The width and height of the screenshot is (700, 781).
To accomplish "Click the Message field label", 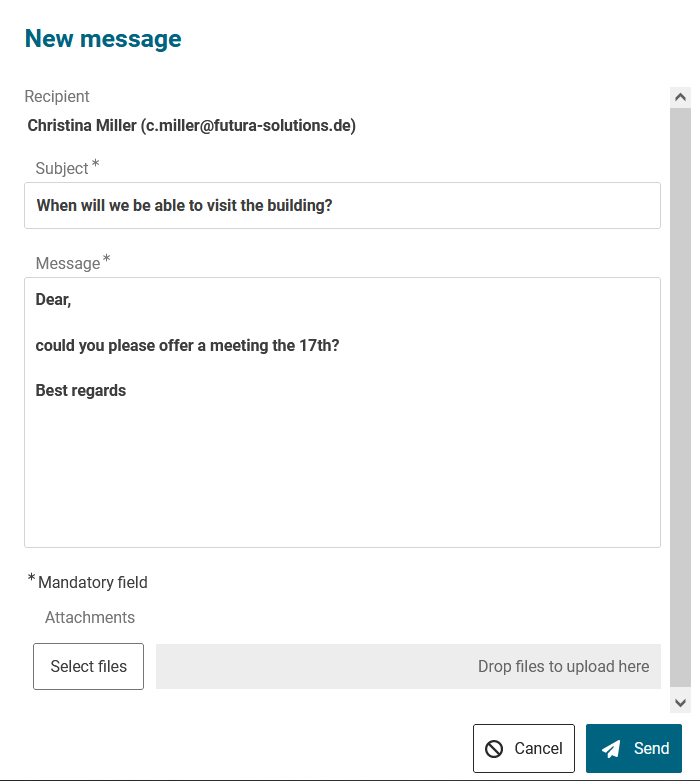I will click(68, 263).
